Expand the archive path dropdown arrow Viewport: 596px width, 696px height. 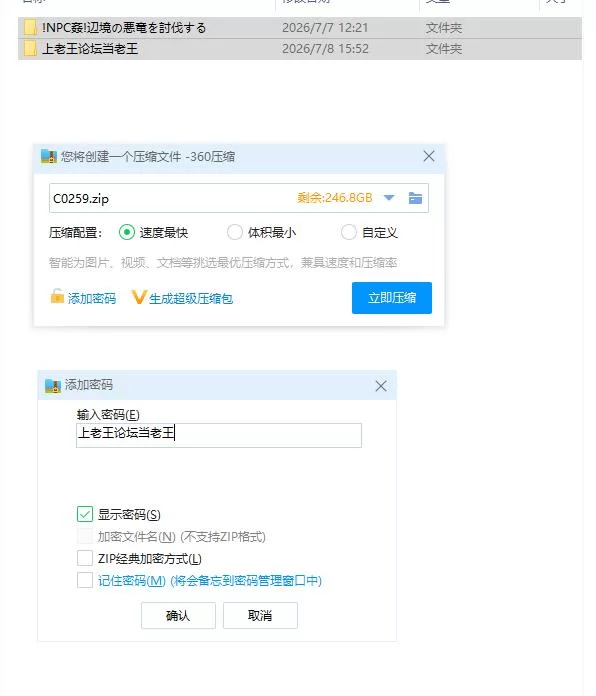click(389, 198)
